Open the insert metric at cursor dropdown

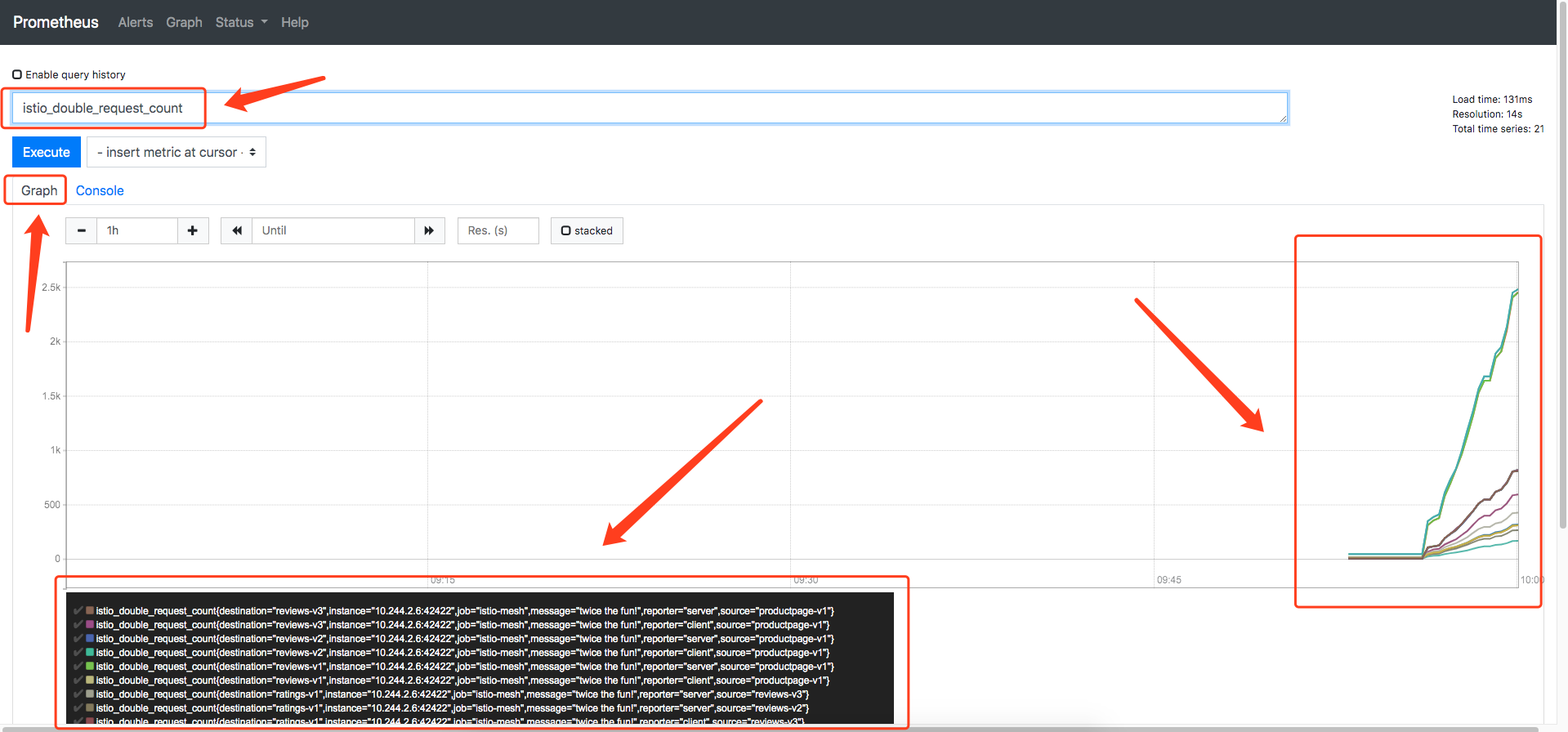pos(176,152)
